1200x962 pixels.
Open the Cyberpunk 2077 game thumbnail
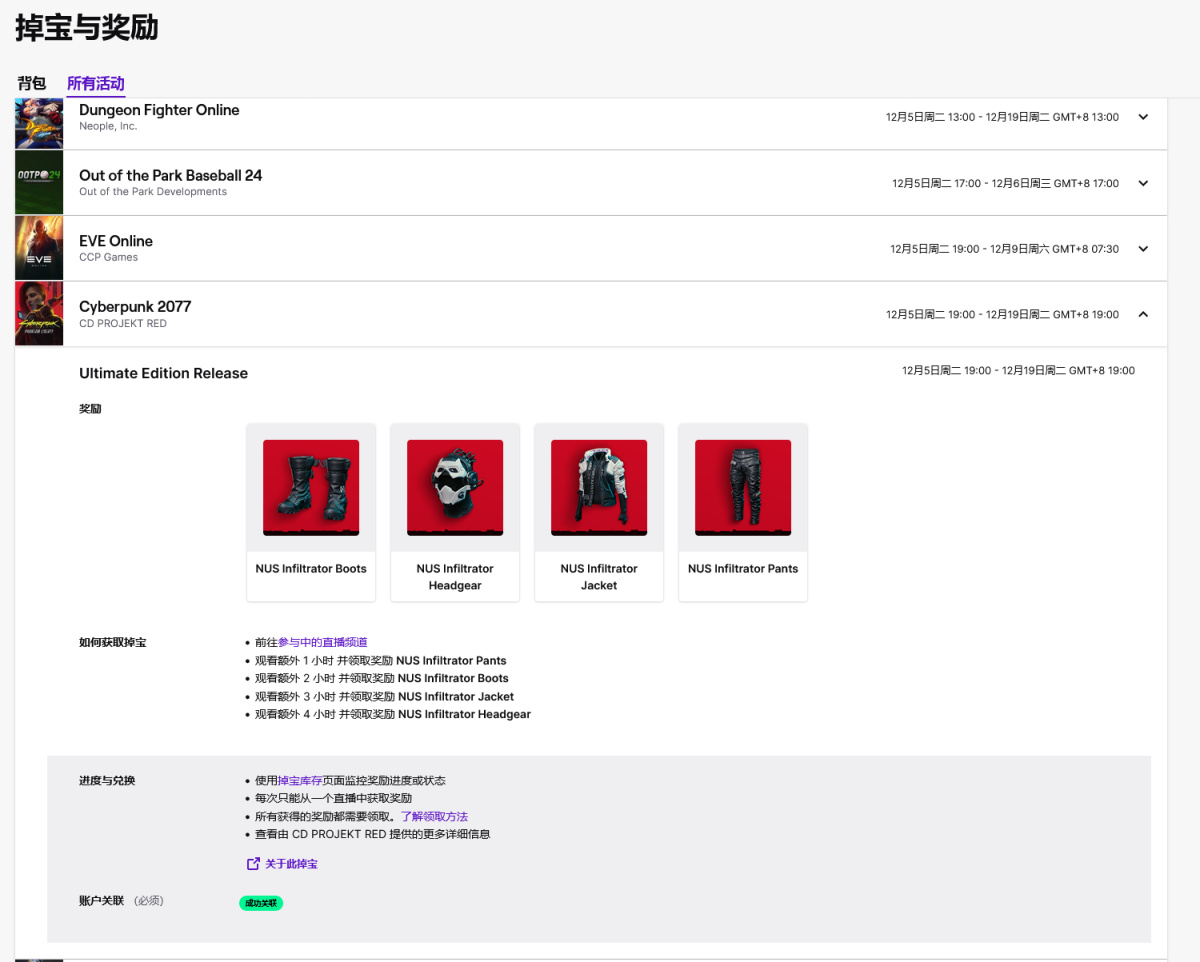tap(39, 314)
